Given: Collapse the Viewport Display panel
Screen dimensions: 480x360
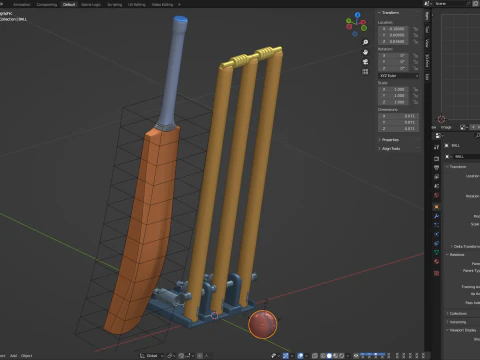Looking at the screenshot, I should coord(461,330).
